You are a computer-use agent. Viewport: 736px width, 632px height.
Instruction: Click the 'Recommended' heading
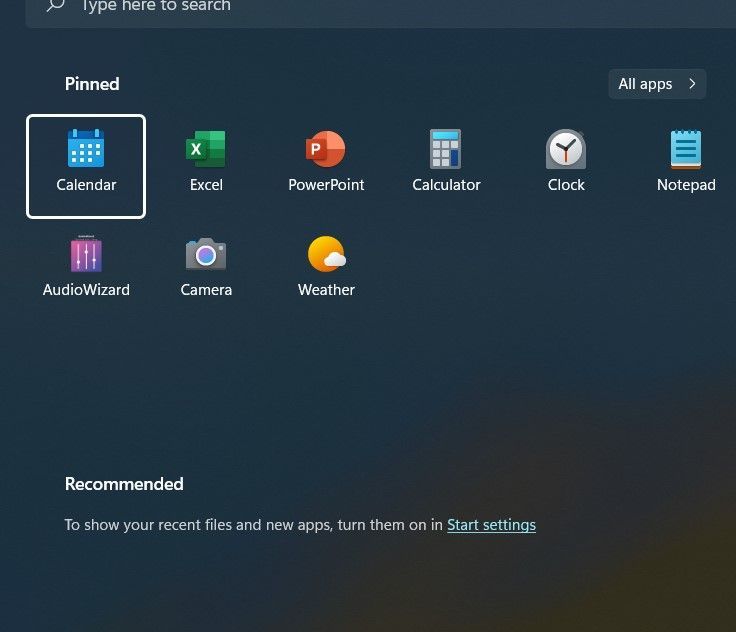pyautogui.click(x=124, y=484)
